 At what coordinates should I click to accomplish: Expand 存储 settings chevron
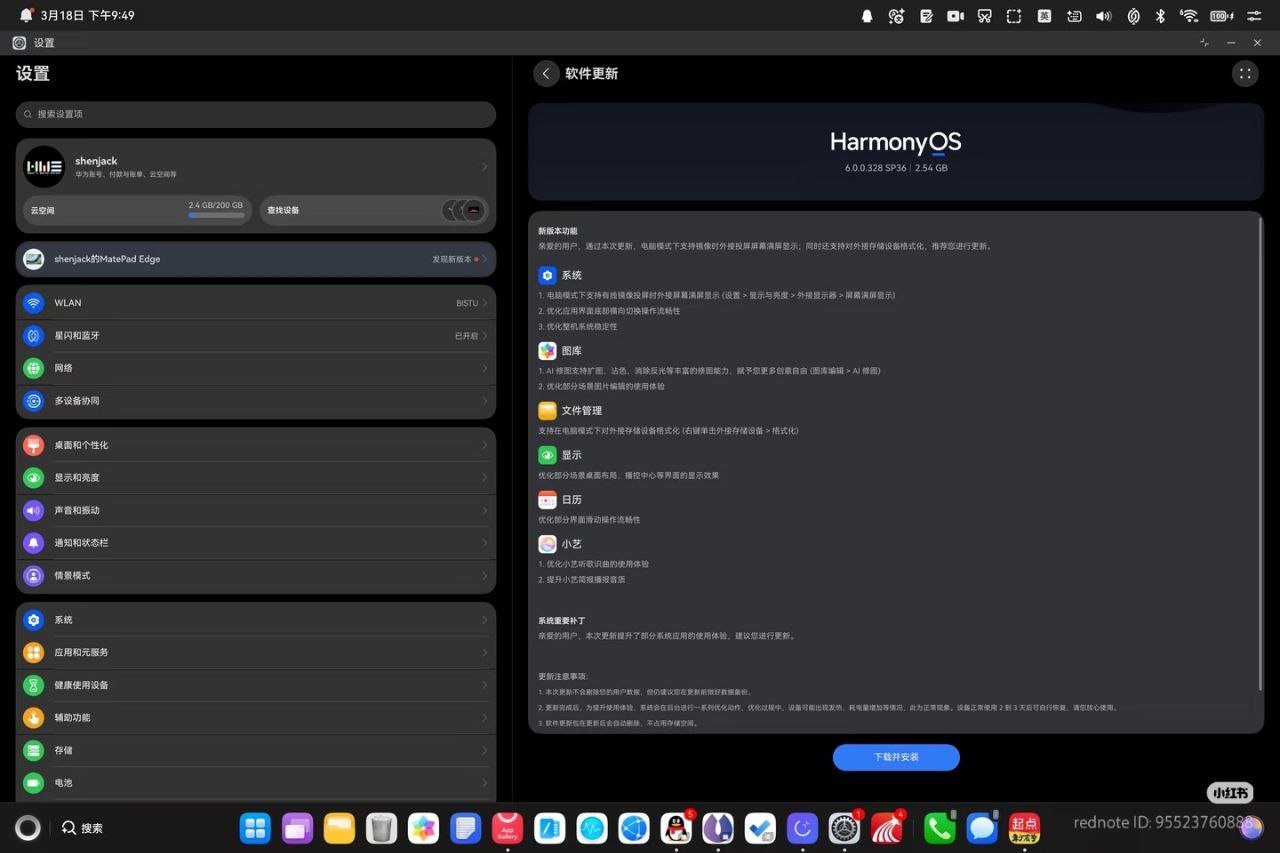pyautogui.click(x=484, y=751)
